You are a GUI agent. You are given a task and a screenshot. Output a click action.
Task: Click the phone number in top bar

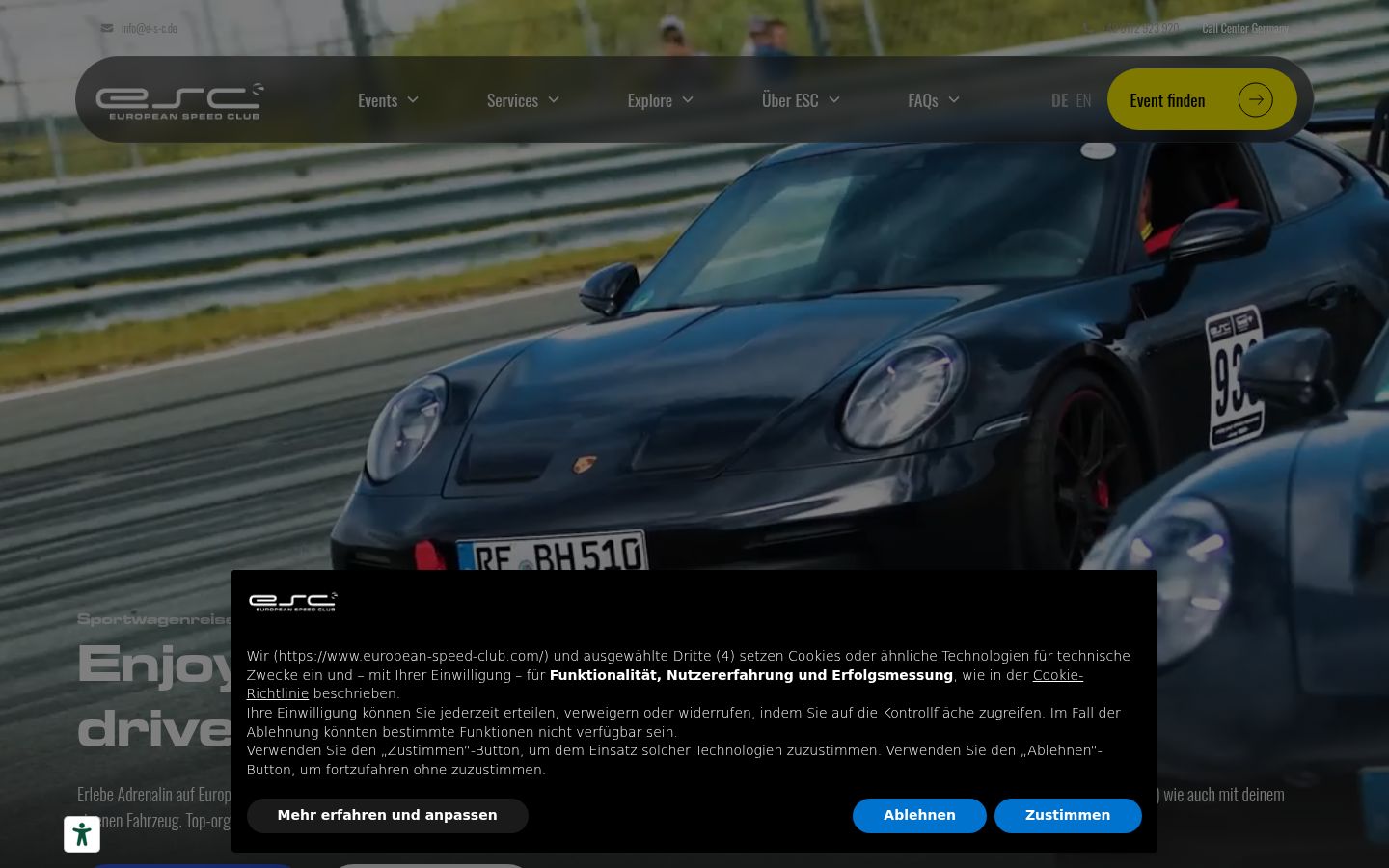[x=1143, y=28]
